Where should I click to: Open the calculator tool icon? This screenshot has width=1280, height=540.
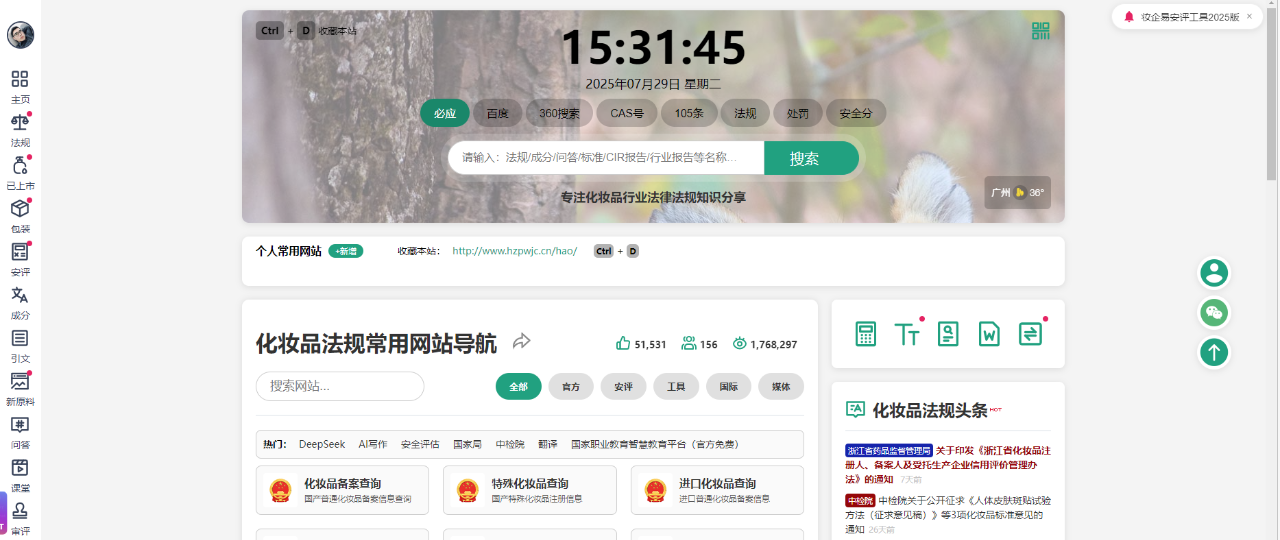click(866, 334)
